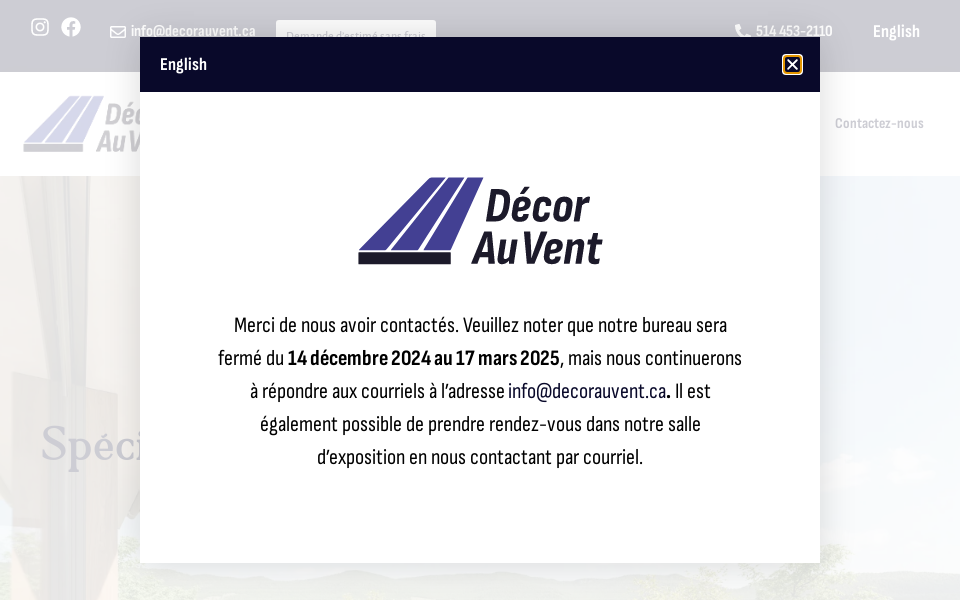Click info@decorauvent.ca in the top bar
960x600 pixels.
click(x=192, y=31)
